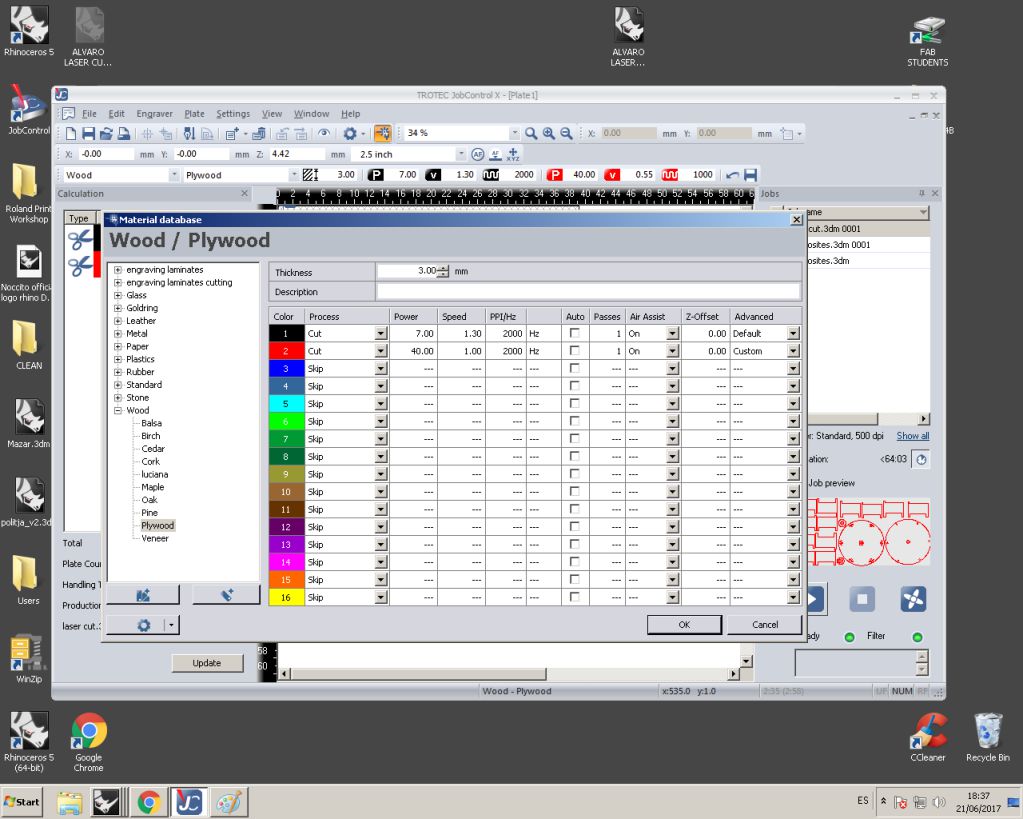Image resolution: width=1023 pixels, height=819 pixels.
Task: Click the Windows Start button
Action: coord(22,802)
